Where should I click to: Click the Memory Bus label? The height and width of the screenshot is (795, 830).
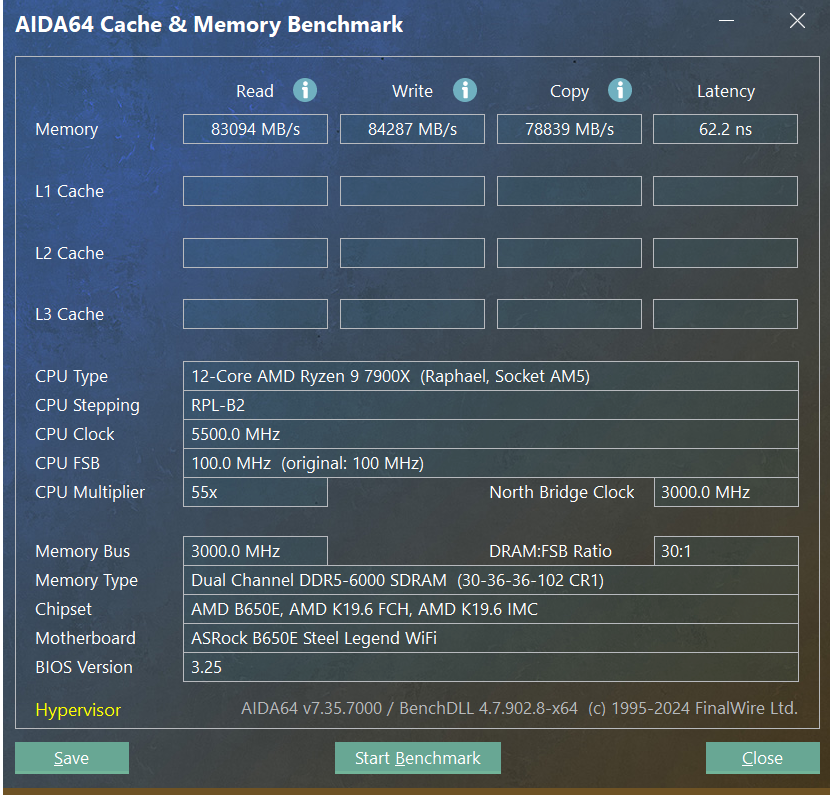coord(83,552)
